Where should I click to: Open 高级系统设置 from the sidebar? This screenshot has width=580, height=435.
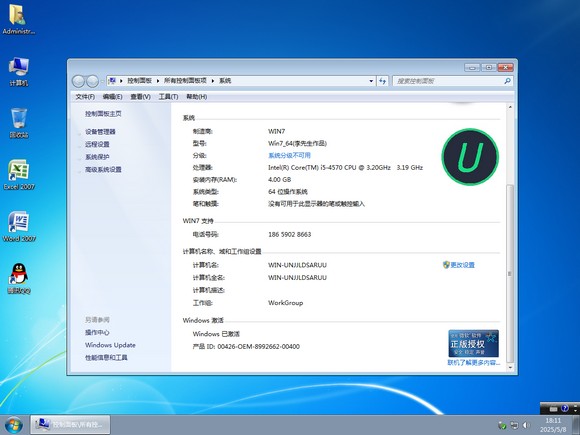click(x=103, y=169)
